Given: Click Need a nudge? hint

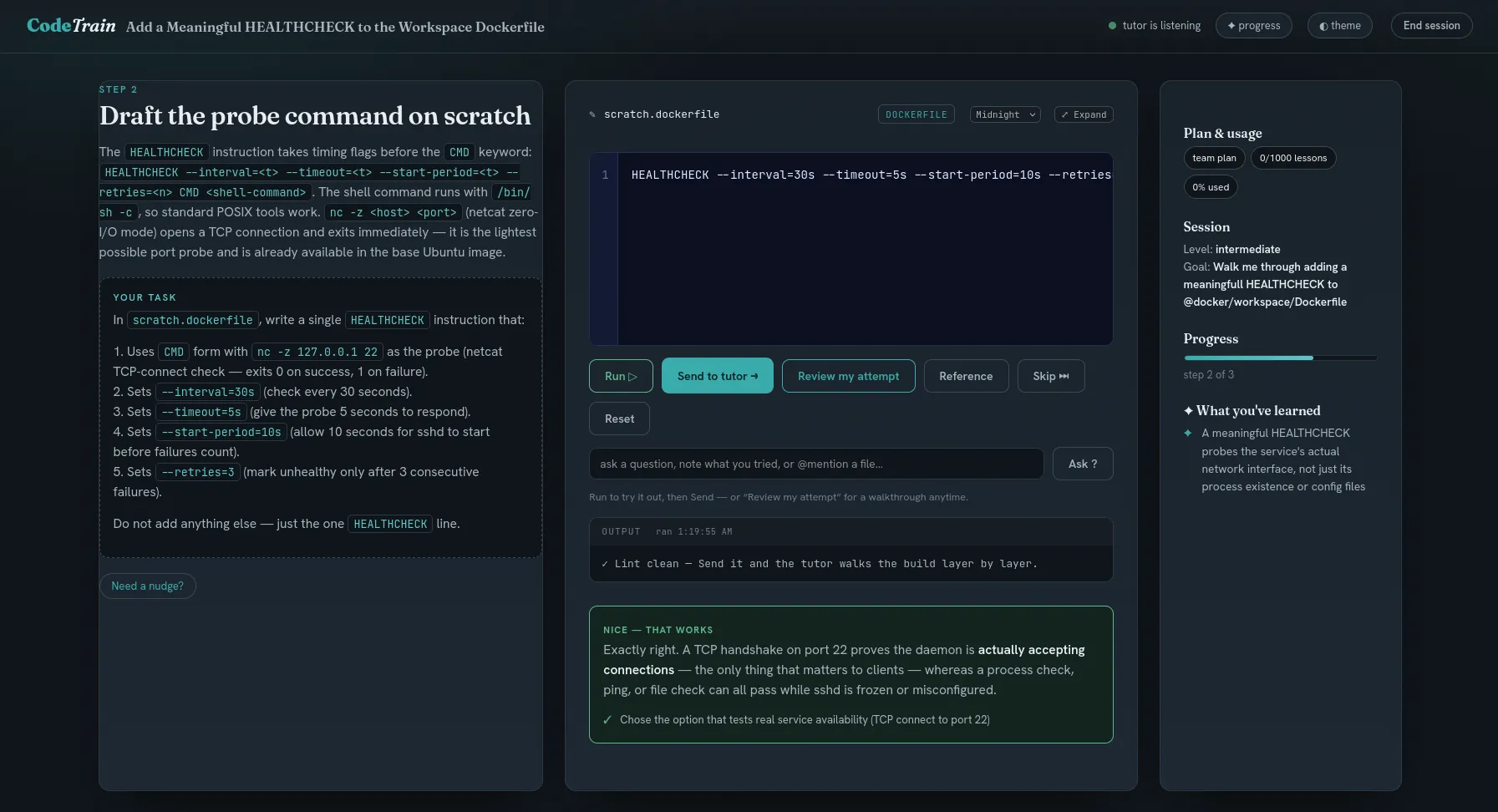Looking at the screenshot, I should [x=148, y=586].
